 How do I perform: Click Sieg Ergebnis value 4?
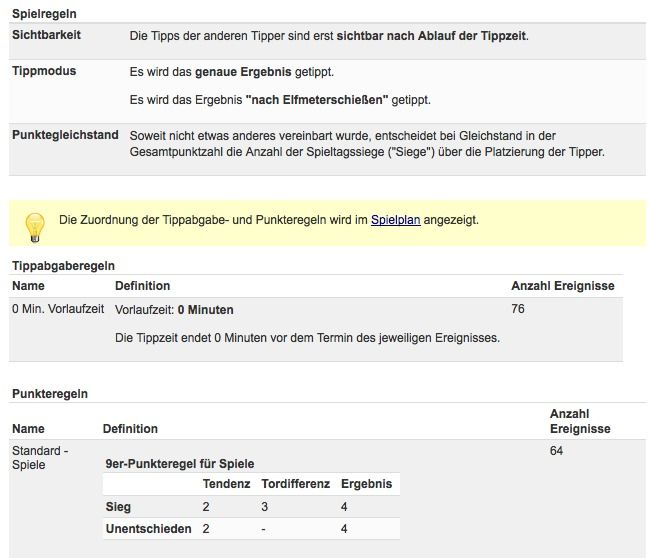tap(344, 507)
